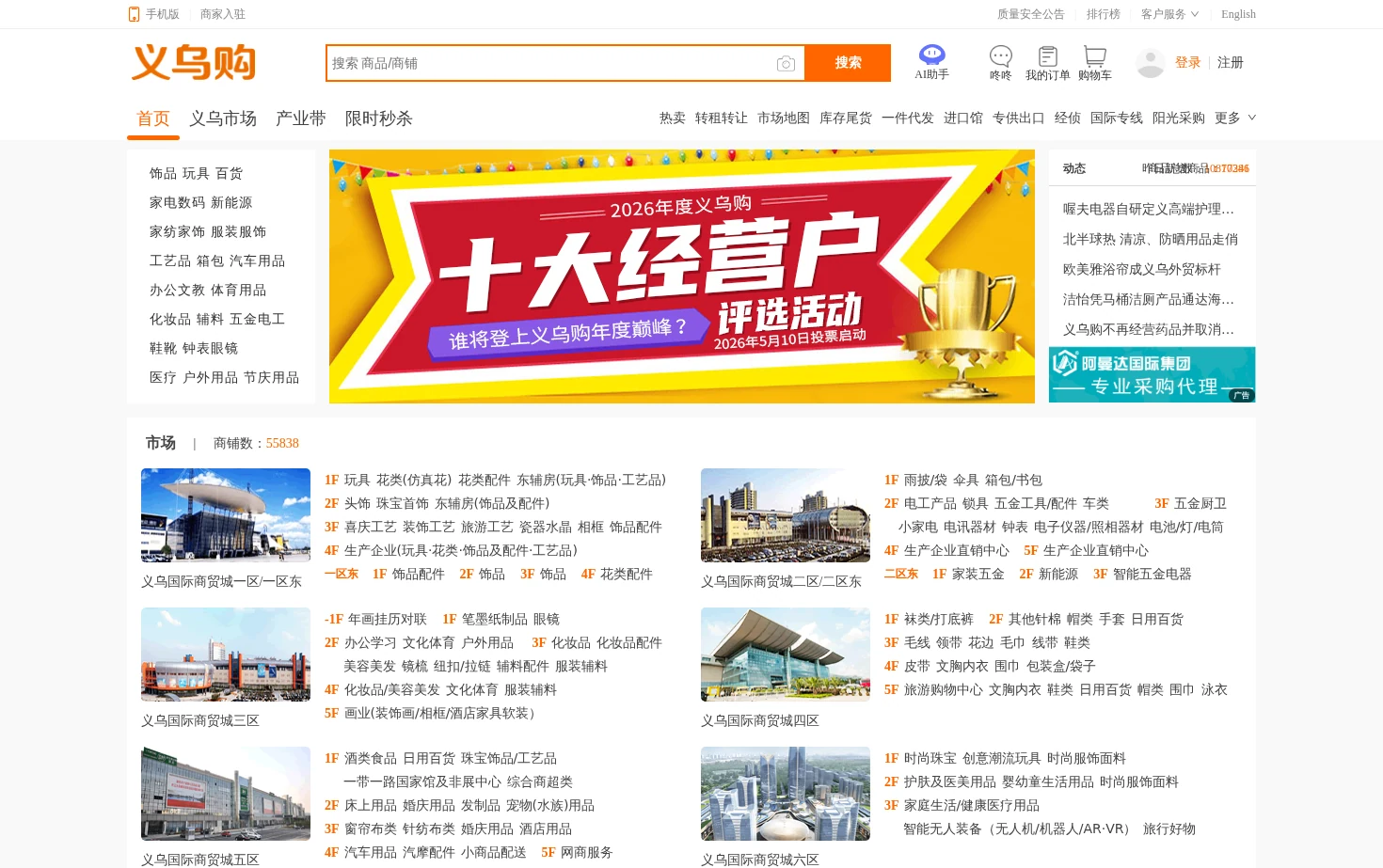Image resolution: width=1383 pixels, height=868 pixels.
Task: Open 义乌国际商贸城一区 market thumbnail
Action: coord(226,515)
